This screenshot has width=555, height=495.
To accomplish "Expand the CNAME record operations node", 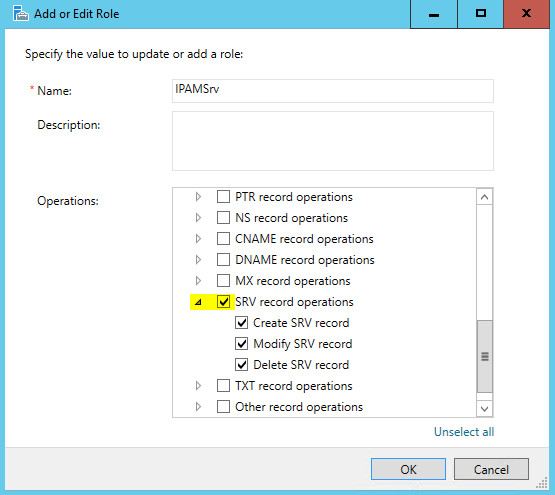I will (198, 239).
